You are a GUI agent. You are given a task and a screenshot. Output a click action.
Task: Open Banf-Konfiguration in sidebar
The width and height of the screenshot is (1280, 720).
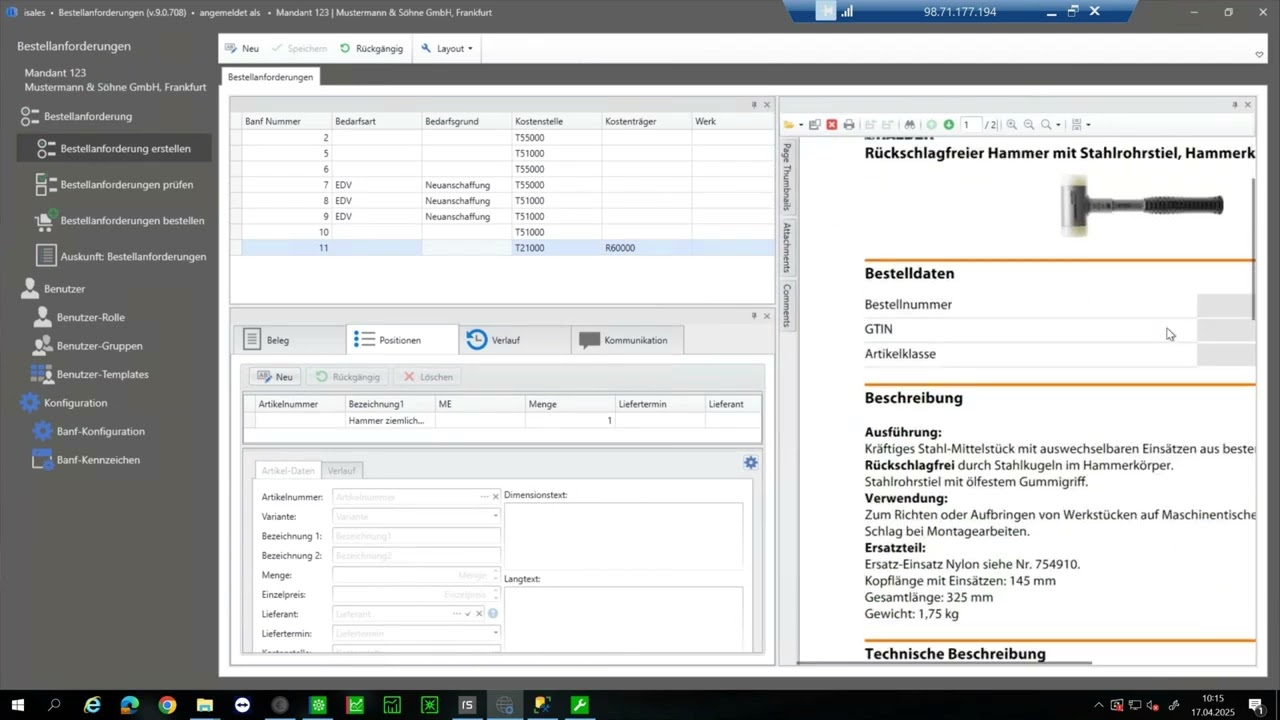(x=88, y=431)
